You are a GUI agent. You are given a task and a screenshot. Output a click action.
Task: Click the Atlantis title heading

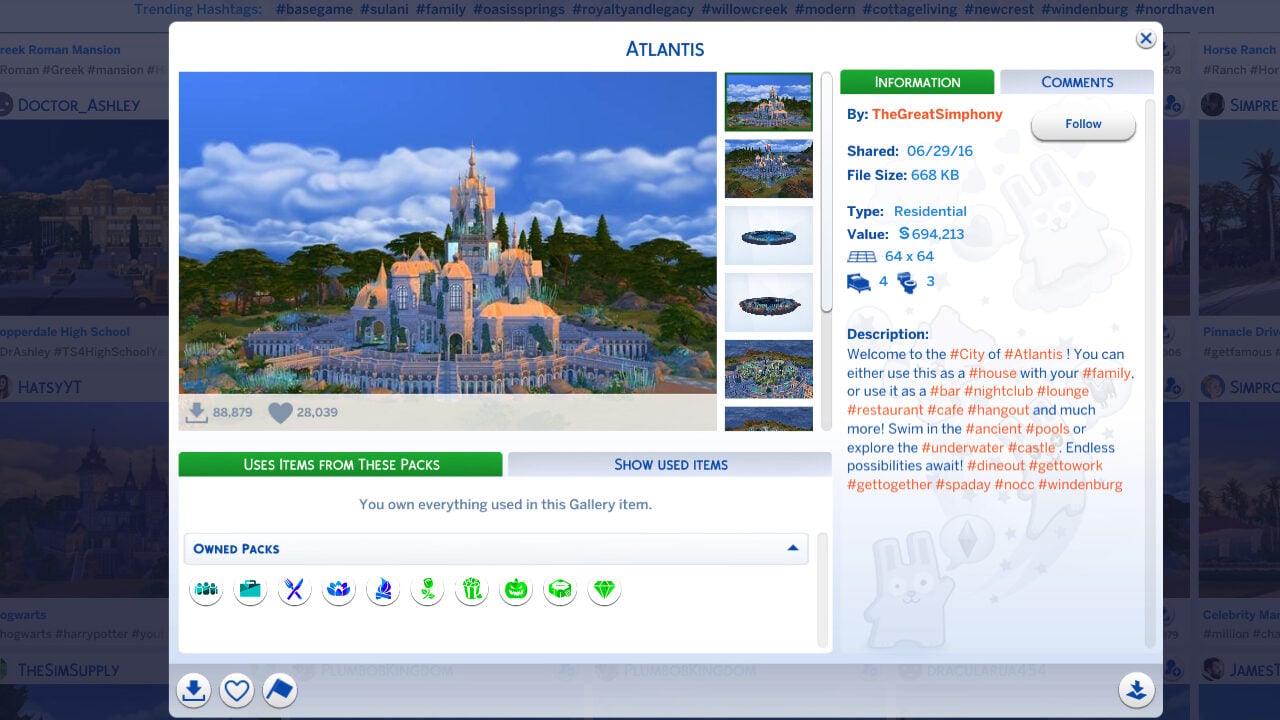(665, 49)
